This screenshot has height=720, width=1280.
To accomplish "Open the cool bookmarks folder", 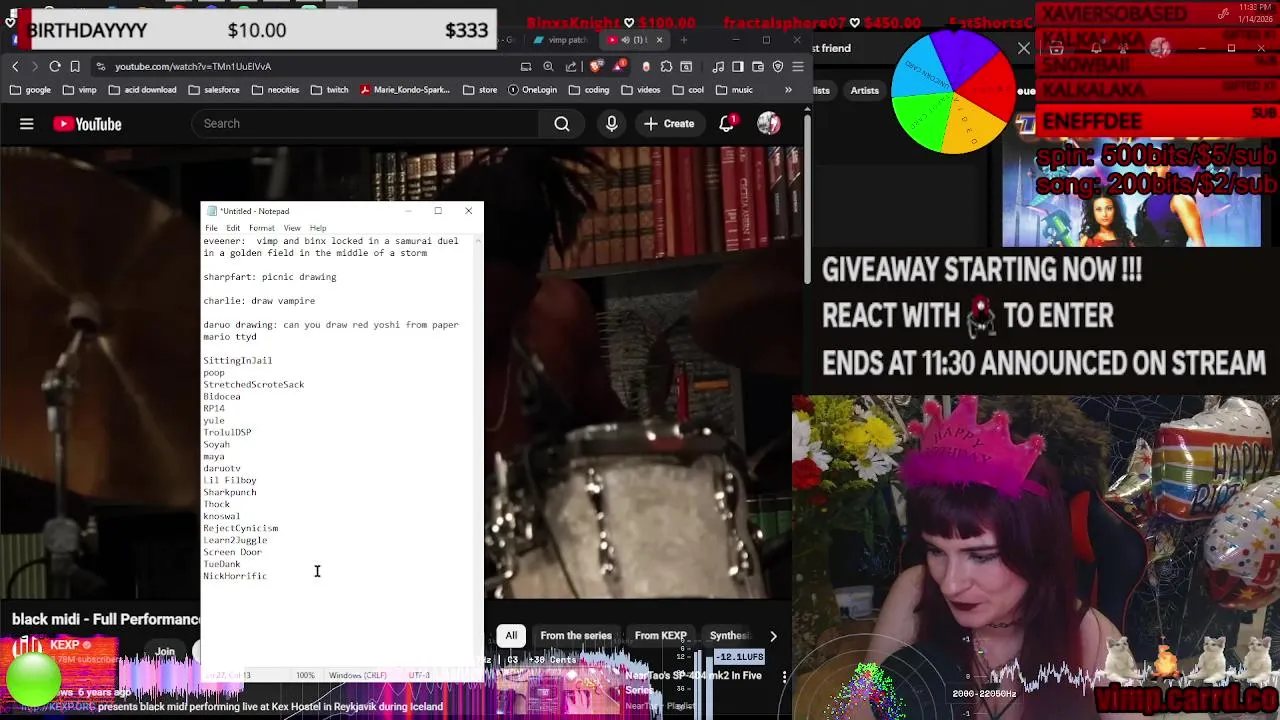I will pyautogui.click(x=688, y=90).
